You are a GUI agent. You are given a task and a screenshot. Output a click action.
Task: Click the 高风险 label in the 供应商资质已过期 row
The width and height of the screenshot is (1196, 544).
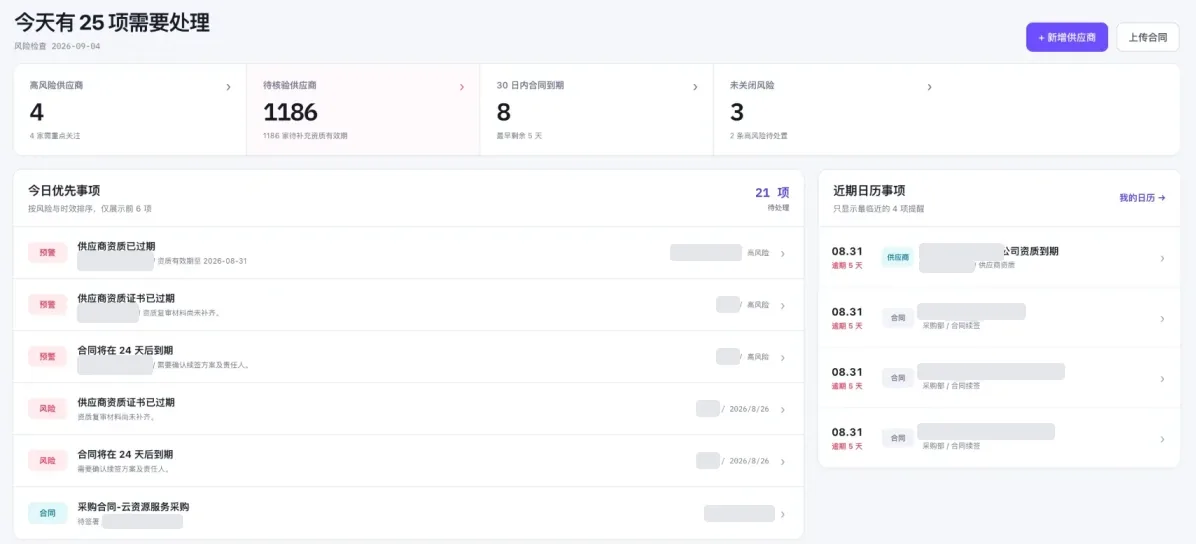point(758,253)
